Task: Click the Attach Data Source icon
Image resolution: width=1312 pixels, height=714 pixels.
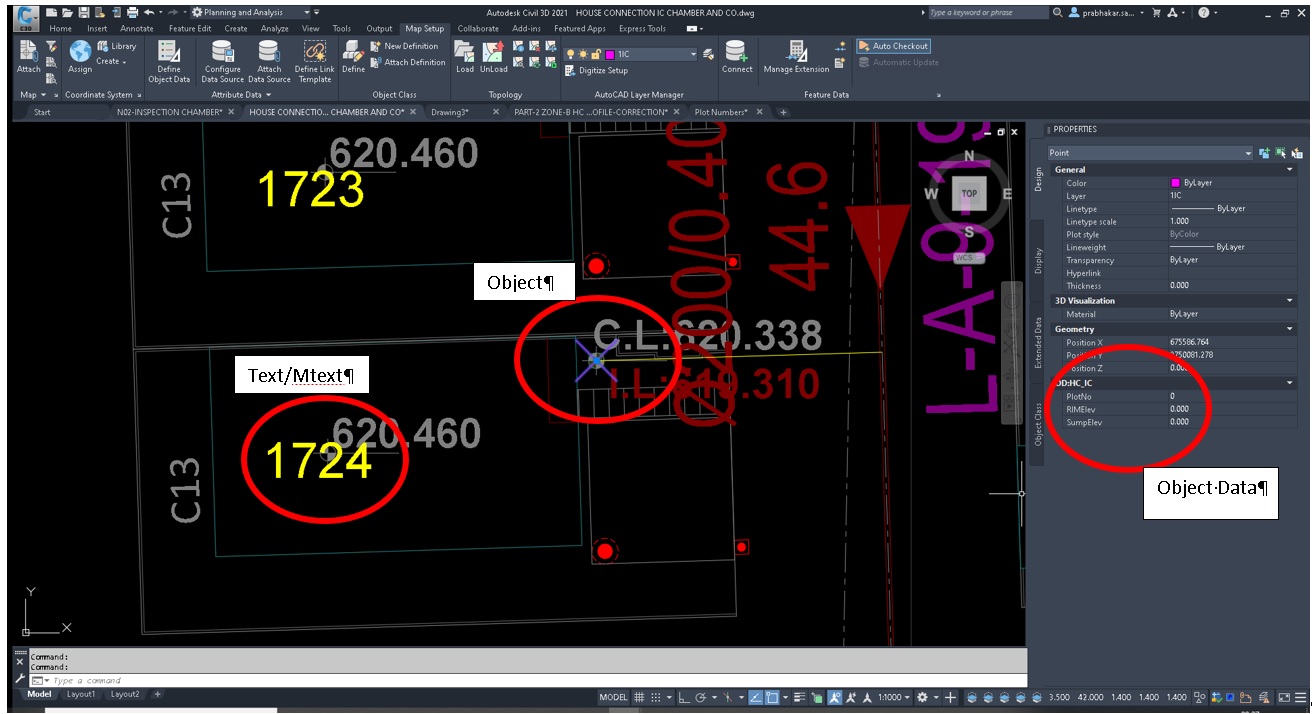Action: point(269,51)
